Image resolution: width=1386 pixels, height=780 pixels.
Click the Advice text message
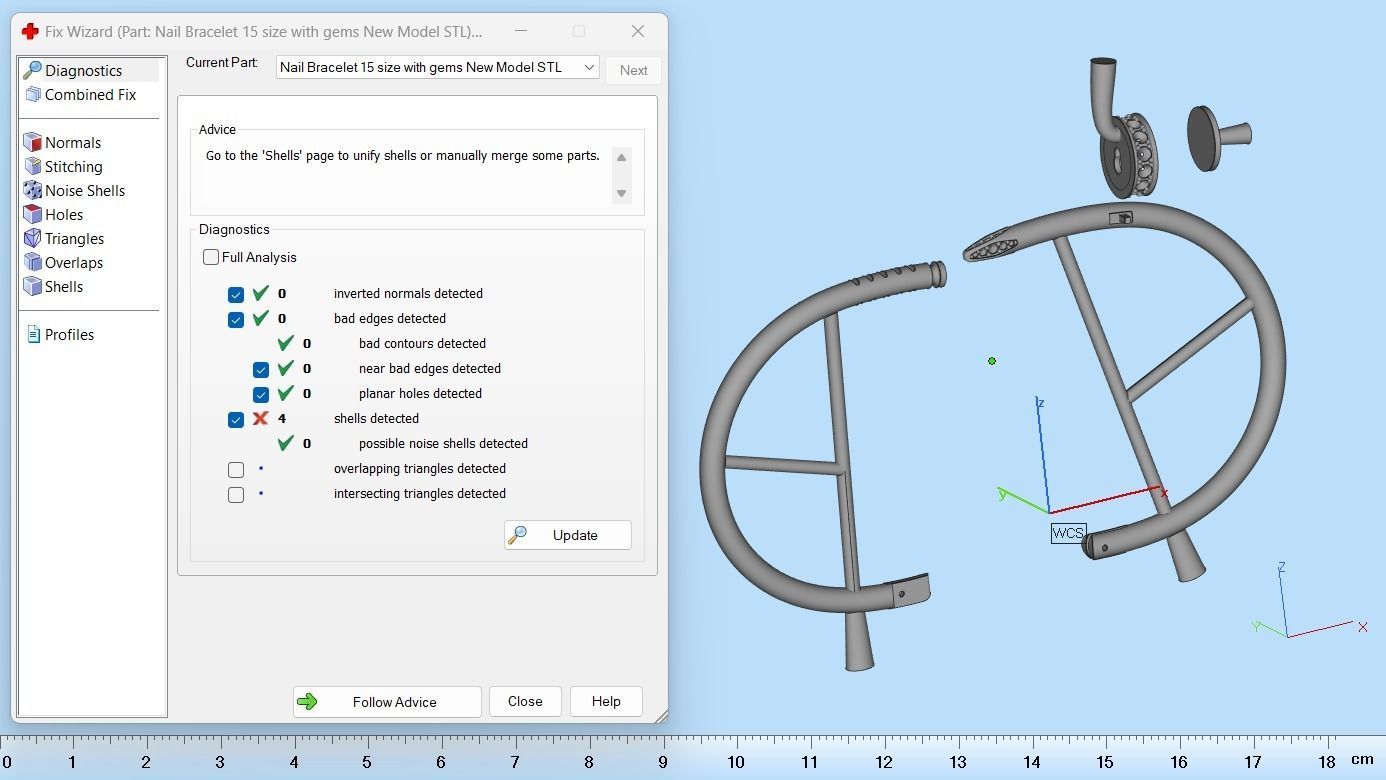(403, 156)
